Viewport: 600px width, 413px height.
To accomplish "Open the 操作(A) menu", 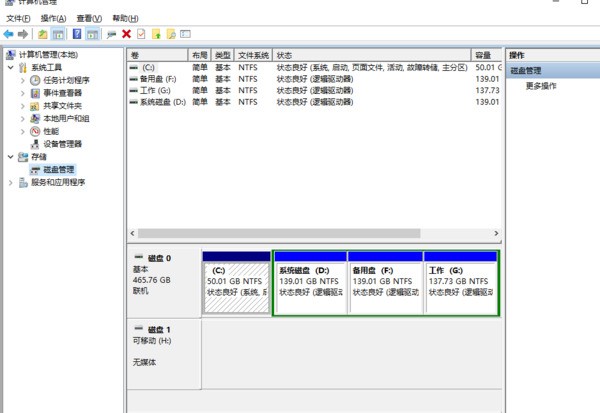I will (x=54, y=18).
